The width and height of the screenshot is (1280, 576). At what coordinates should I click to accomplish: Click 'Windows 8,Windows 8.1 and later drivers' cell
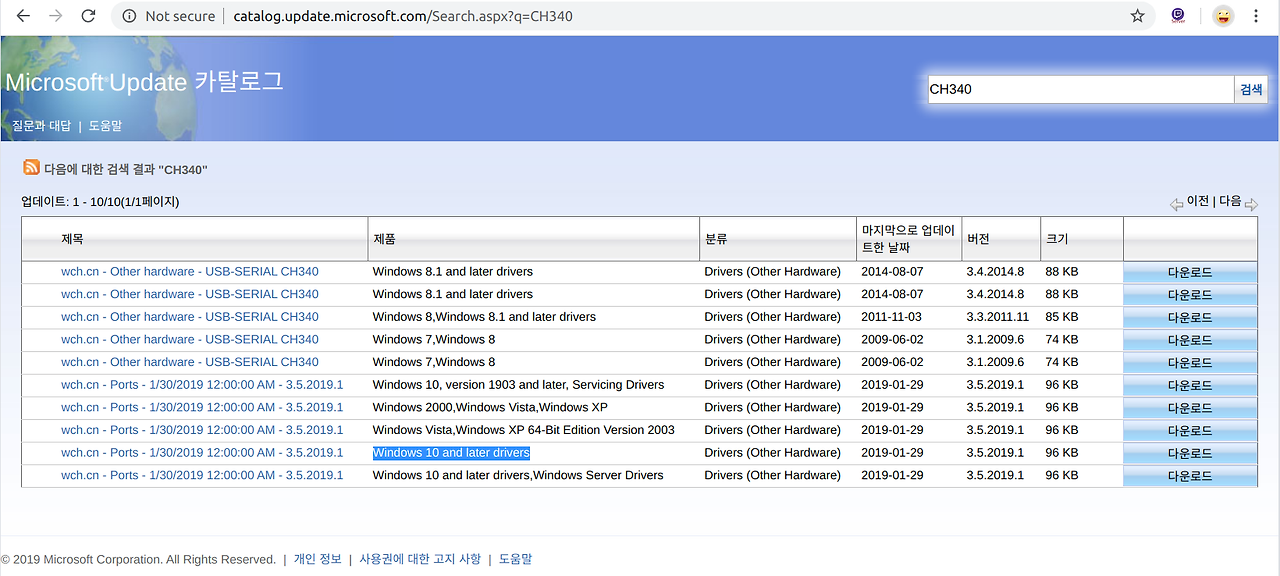point(484,316)
